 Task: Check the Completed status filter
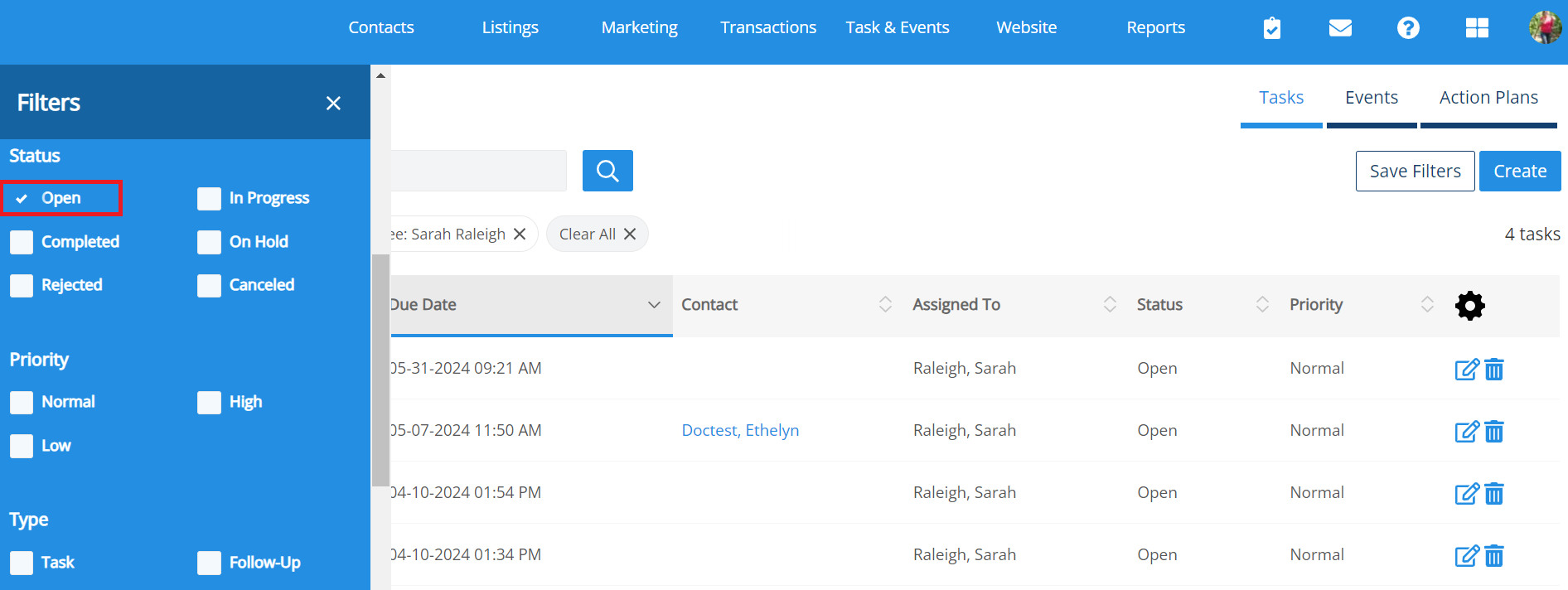pyautogui.click(x=22, y=242)
